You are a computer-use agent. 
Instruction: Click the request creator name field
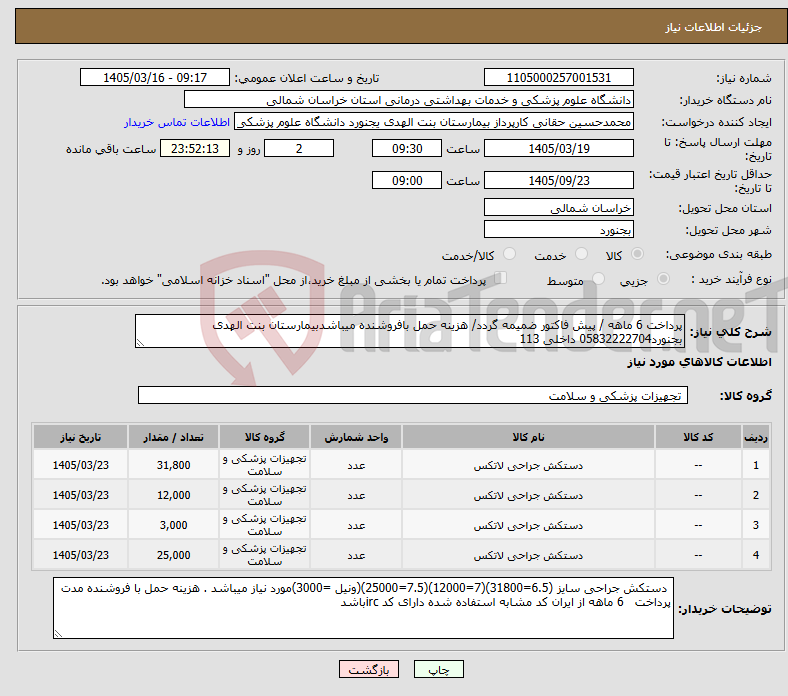tap(434, 122)
